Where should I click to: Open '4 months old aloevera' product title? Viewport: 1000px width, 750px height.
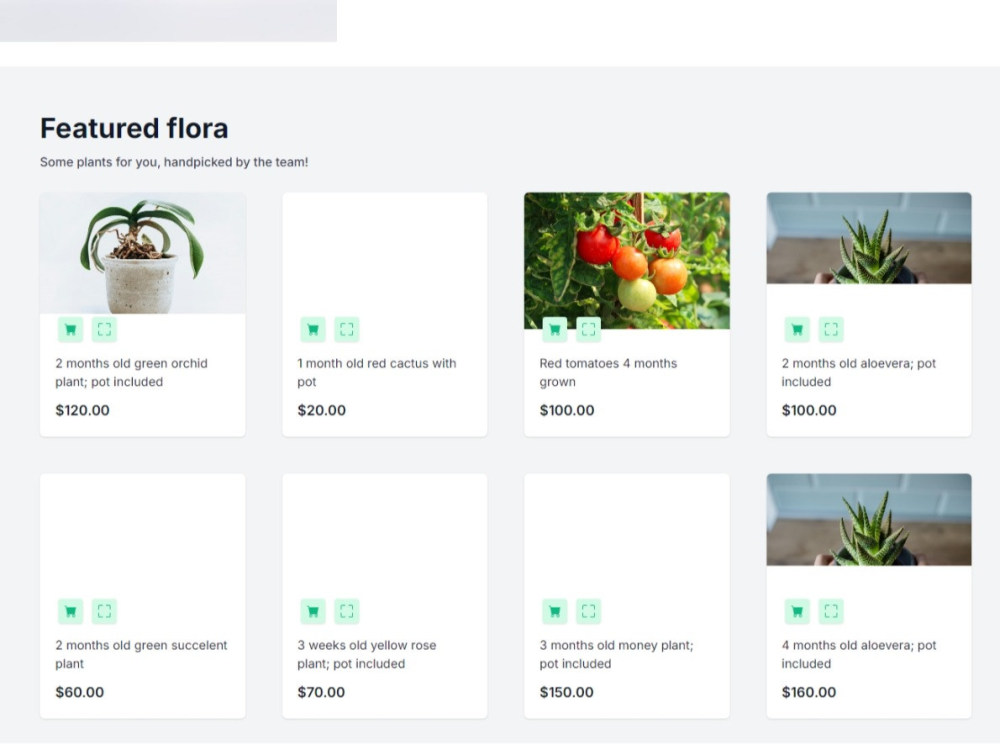[859, 654]
